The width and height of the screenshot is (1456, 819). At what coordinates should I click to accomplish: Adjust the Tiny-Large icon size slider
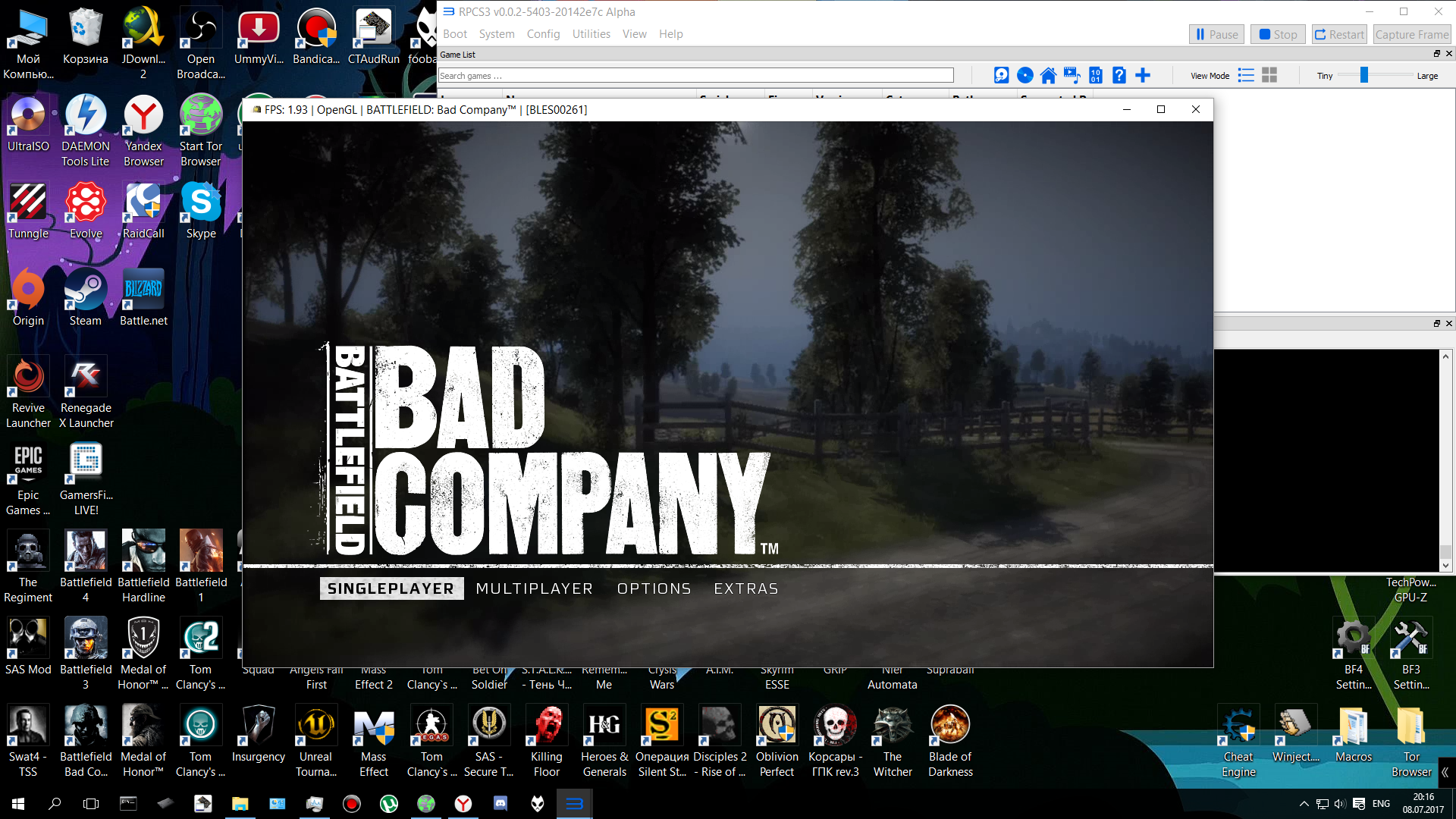pos(1363,75)
